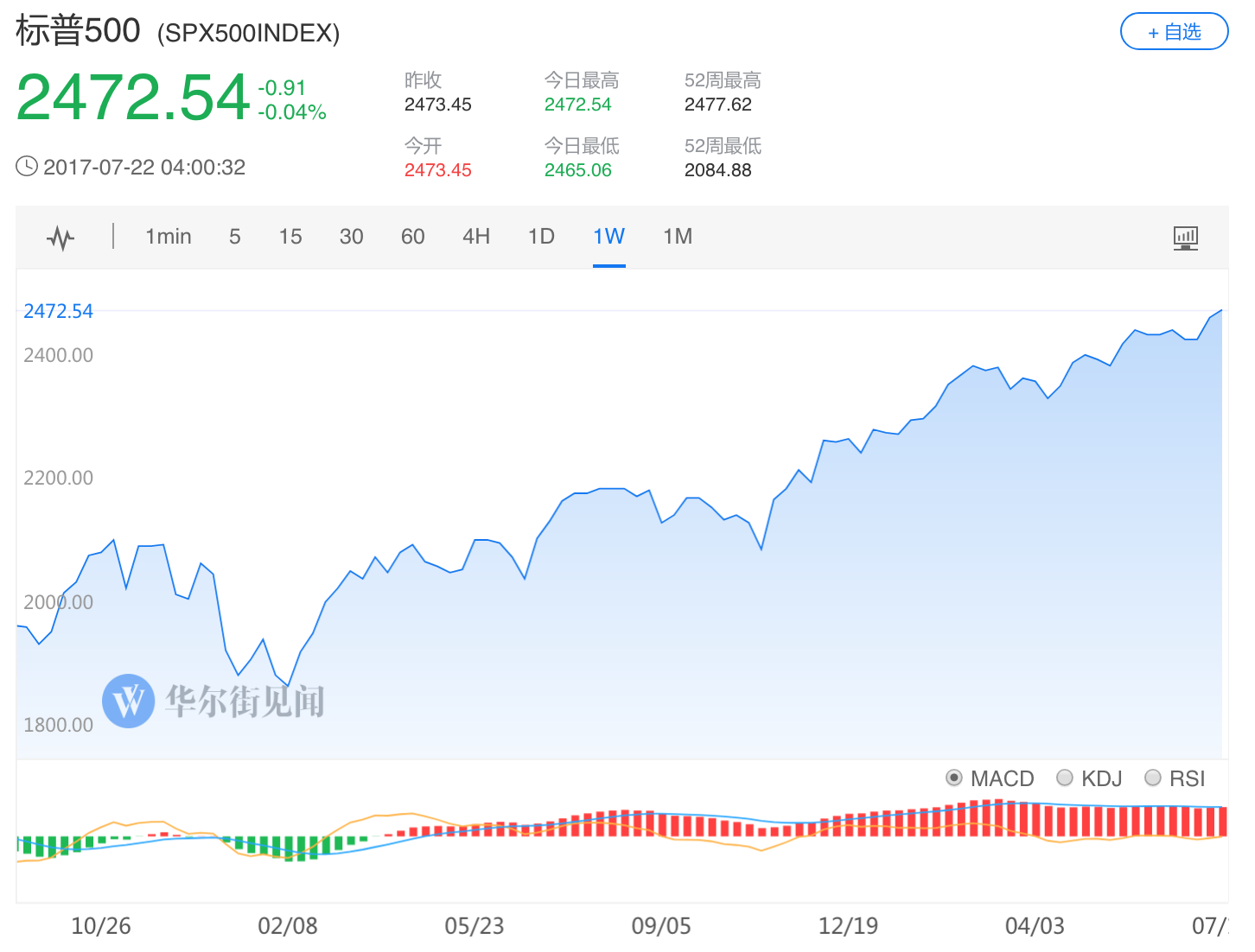Switch to the 1min interval tab
1255x952 pixels.
(168, 237)
